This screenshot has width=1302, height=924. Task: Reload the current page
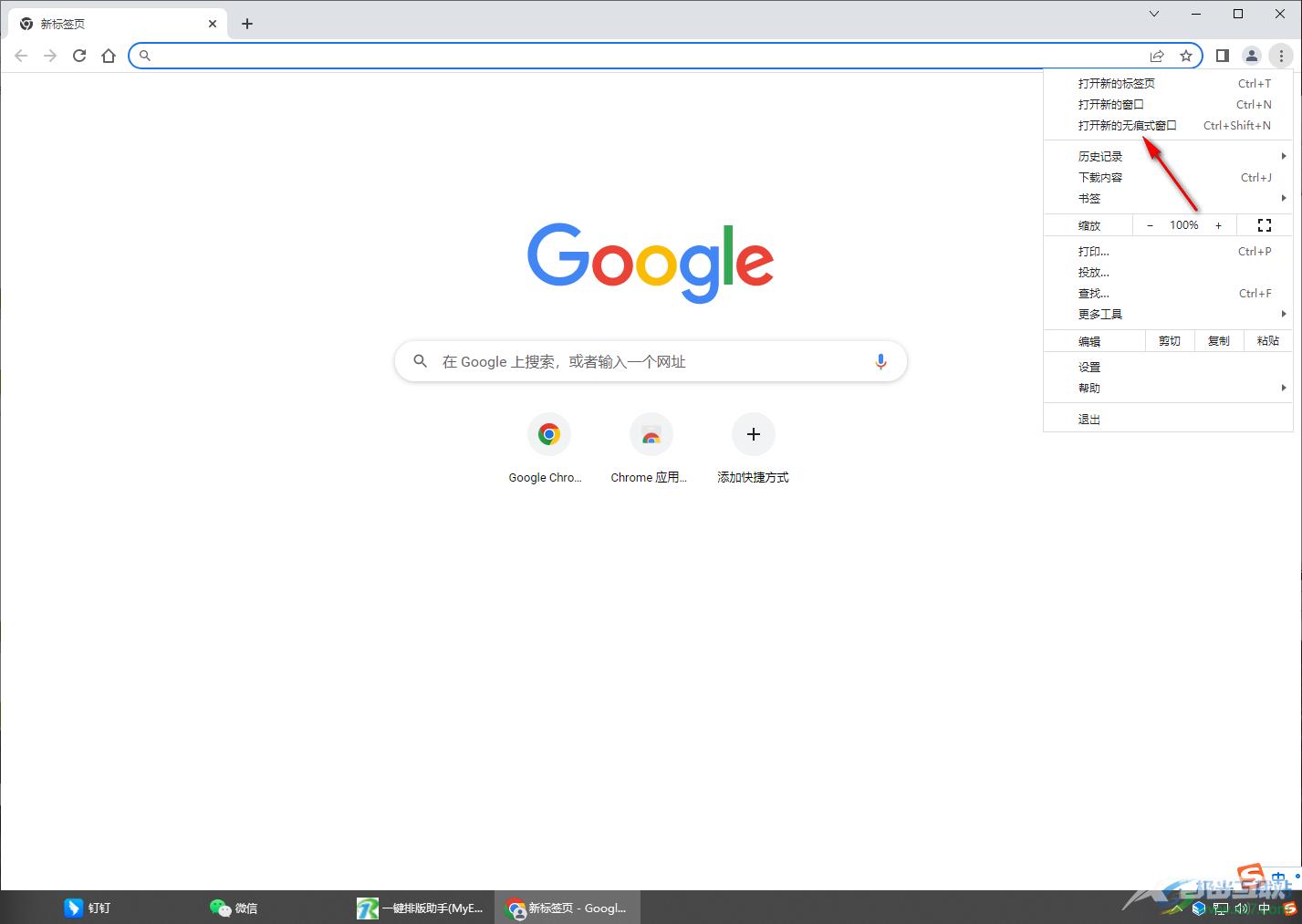tap(79, 56)
